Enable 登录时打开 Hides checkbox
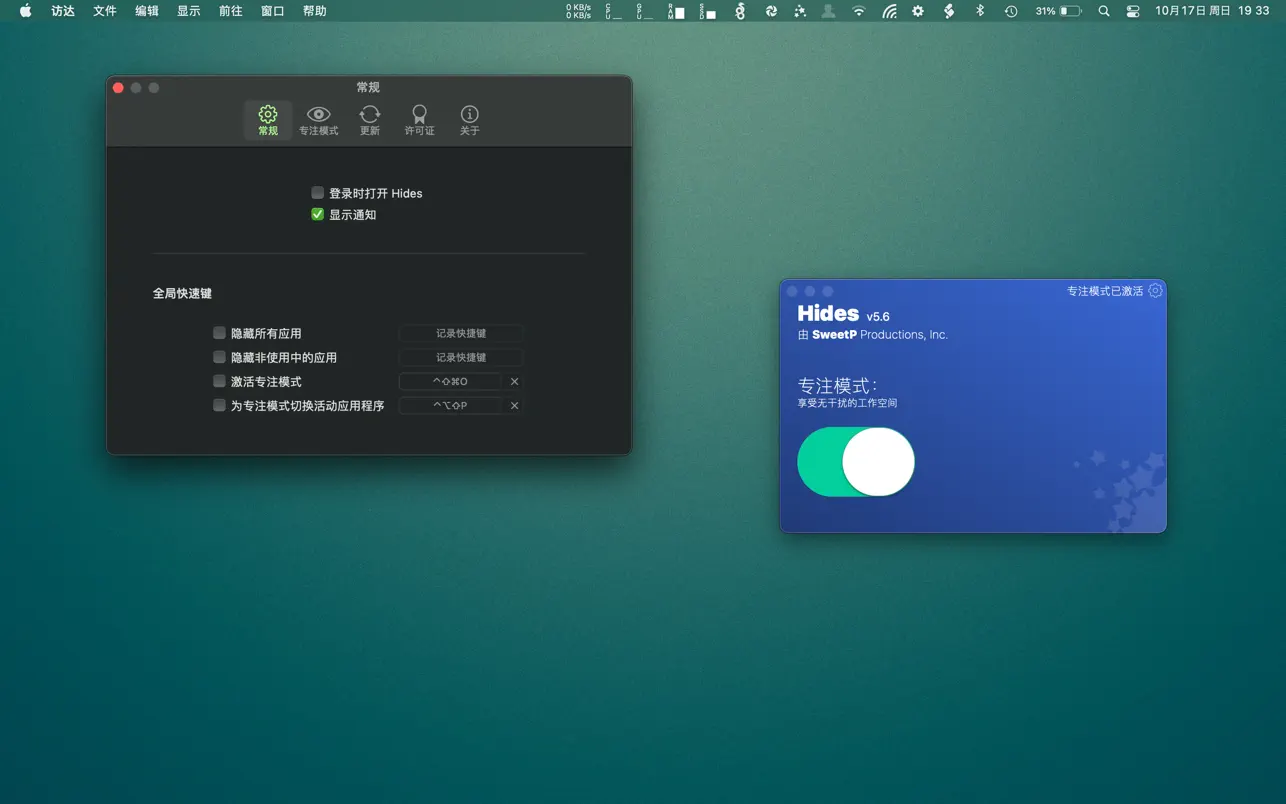 coord(317,193)
